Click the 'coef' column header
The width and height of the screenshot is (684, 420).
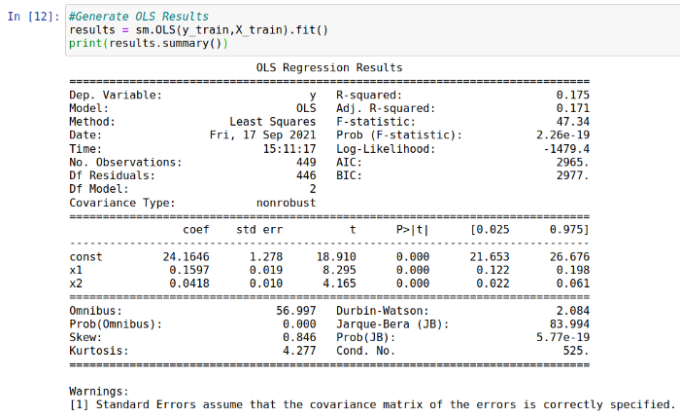pyautogui.click(x=196, y=229)
